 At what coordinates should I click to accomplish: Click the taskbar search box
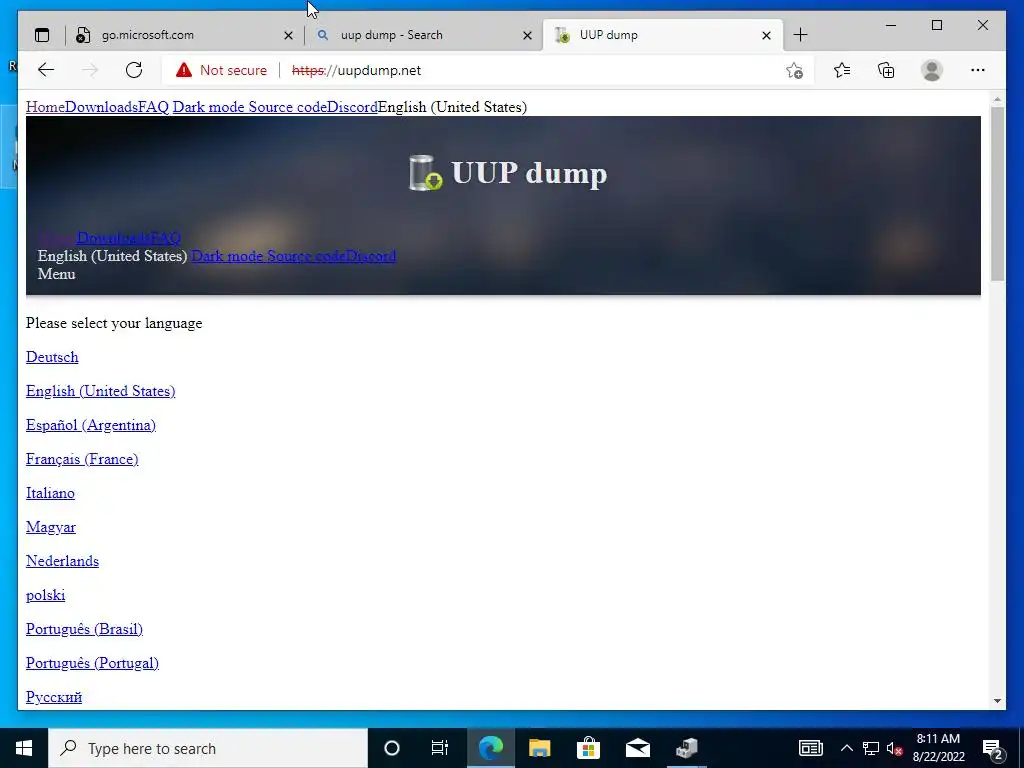click(208, 748)
